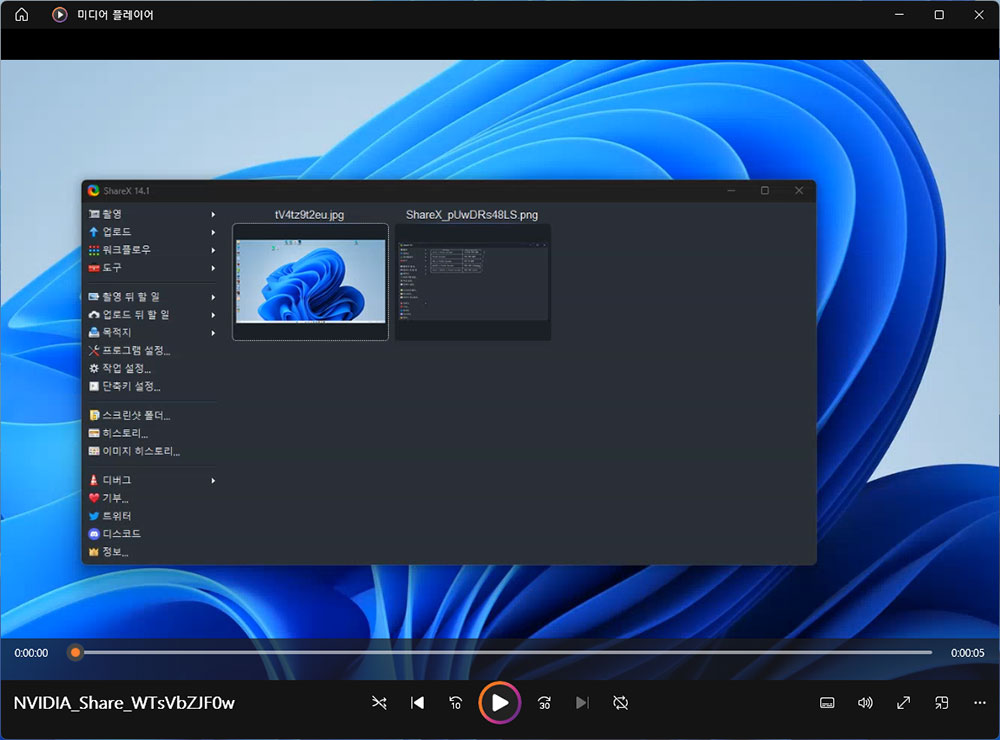Open subtitles and captions options
1000x740 pixels.
tap(827, 703)
